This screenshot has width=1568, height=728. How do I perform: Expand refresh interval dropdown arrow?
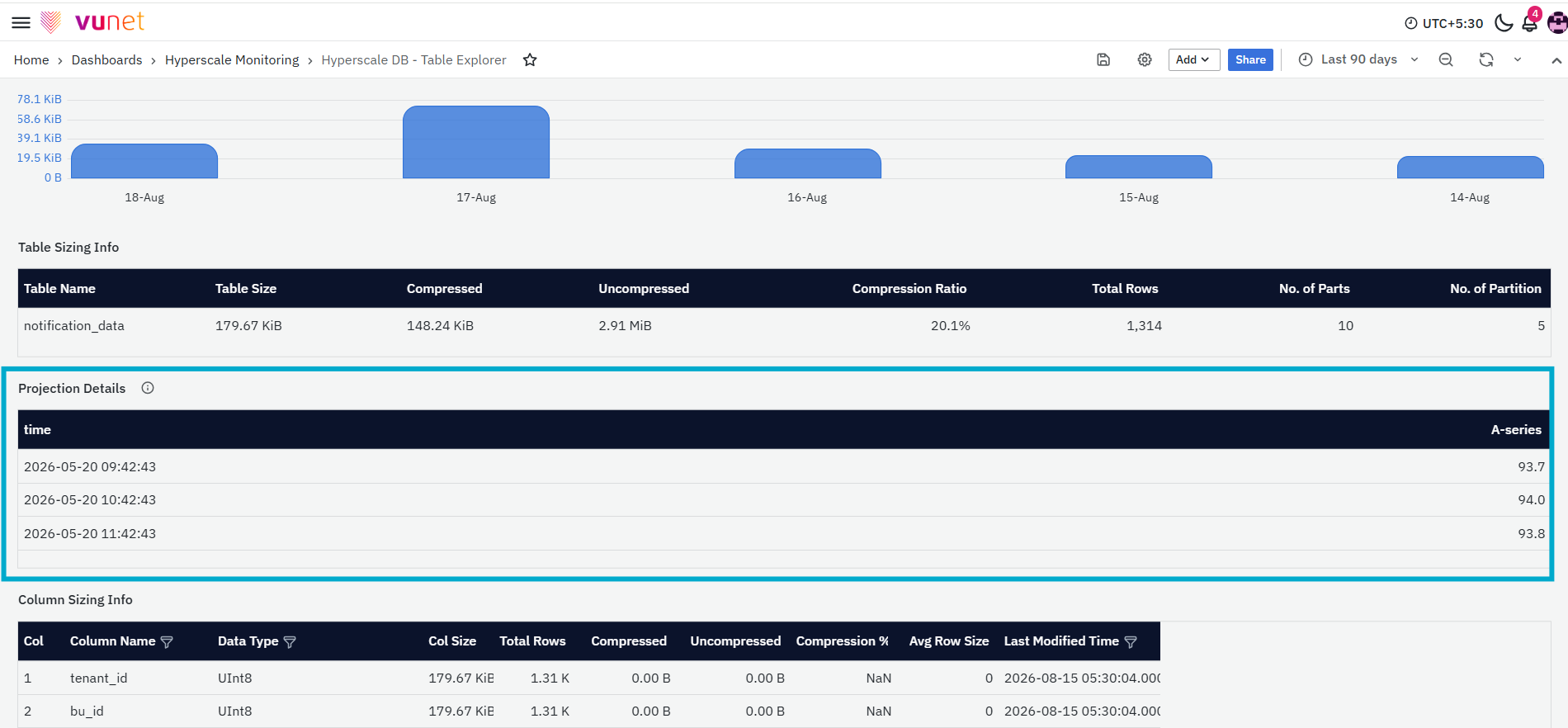pyautogui.click(x=1518, y=59)
